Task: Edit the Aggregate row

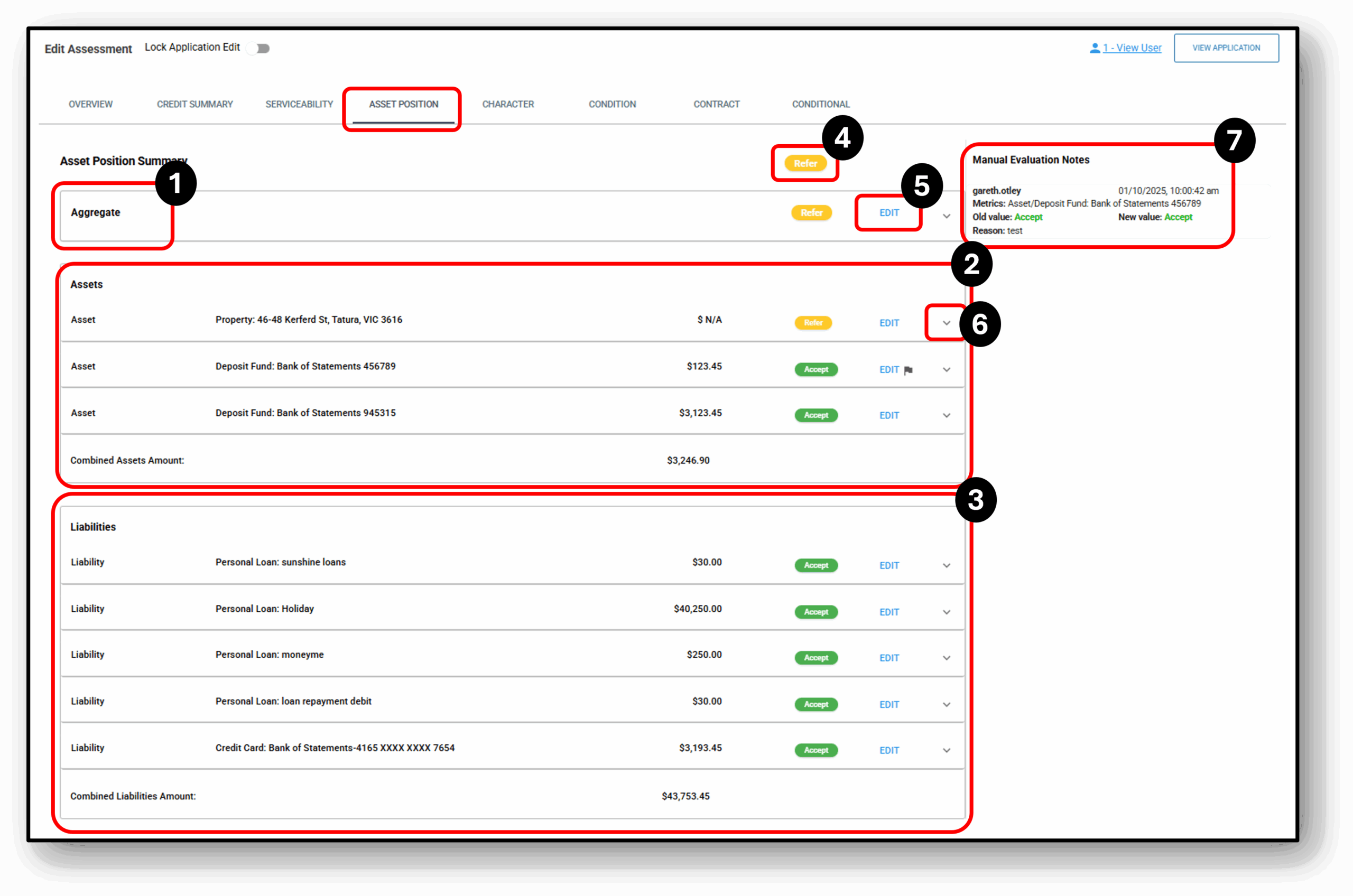Action: (x=889, y=212)
